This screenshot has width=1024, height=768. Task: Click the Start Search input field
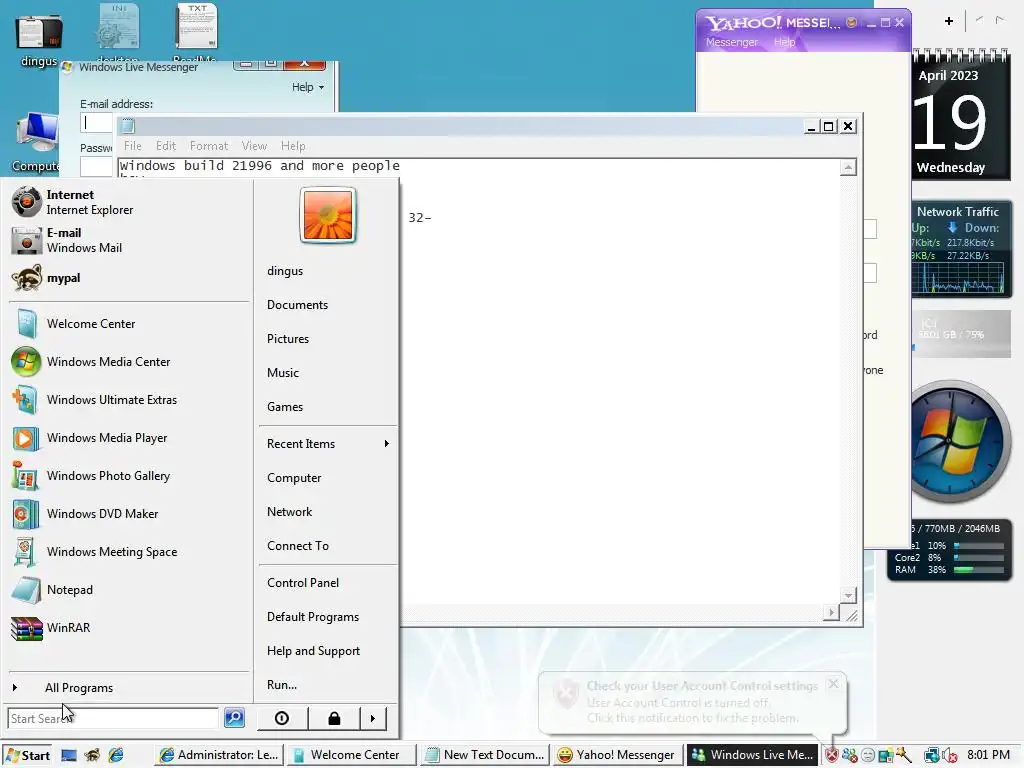point(112,718)
